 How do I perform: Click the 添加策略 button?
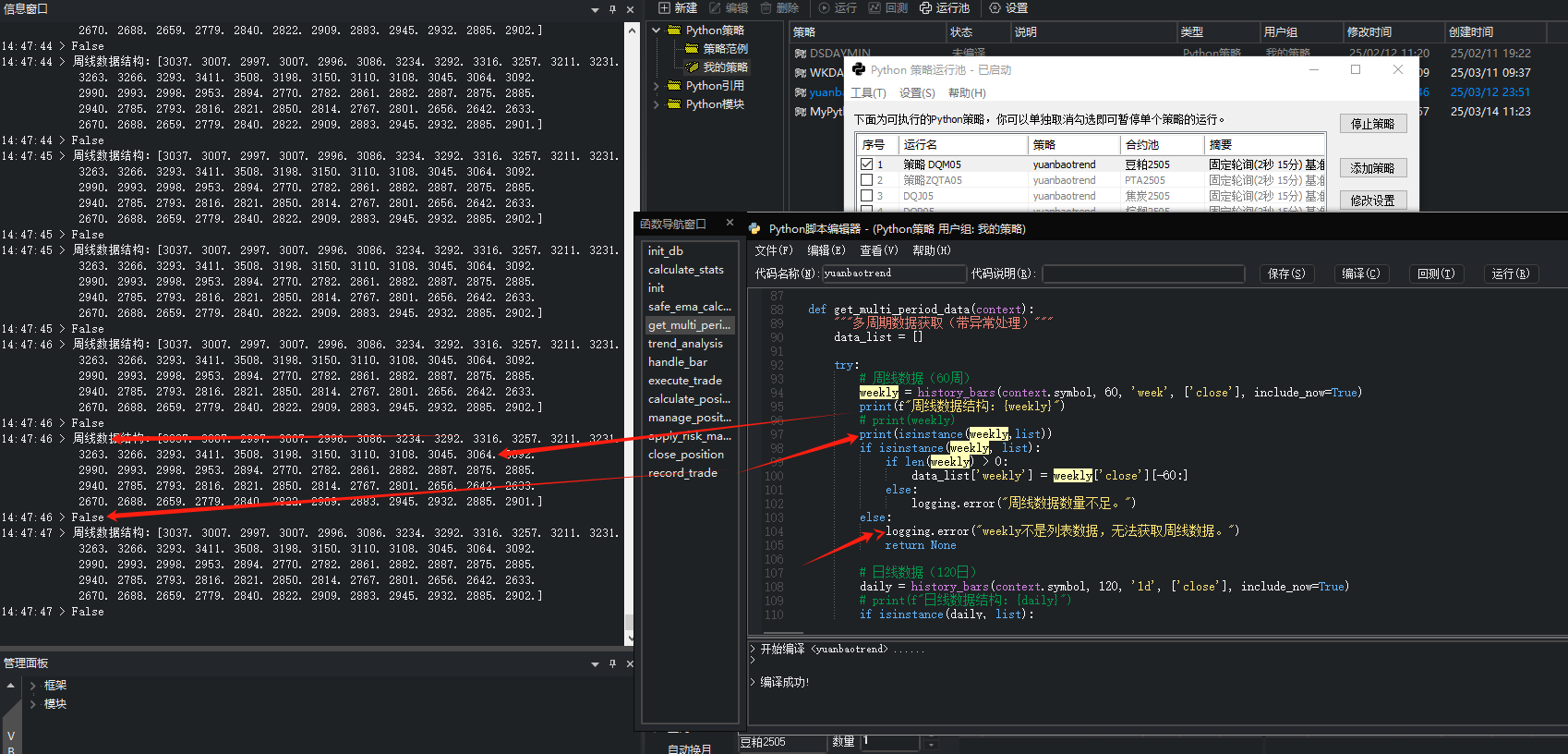click(1373, 168)
